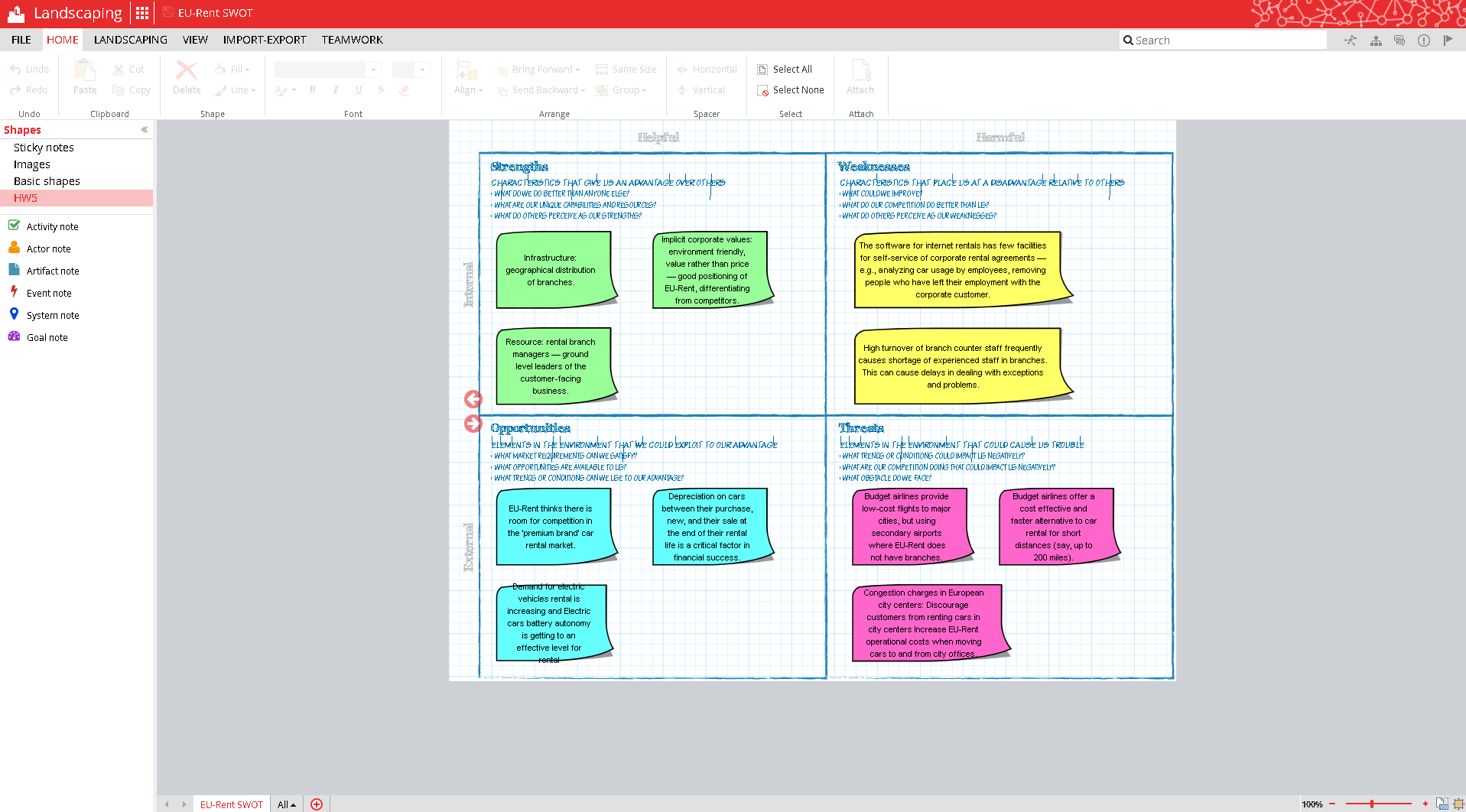Switch to the TEAMWORK ribbon tab
This screenshot has width=1466, height=812.
[x=353, y=40]
